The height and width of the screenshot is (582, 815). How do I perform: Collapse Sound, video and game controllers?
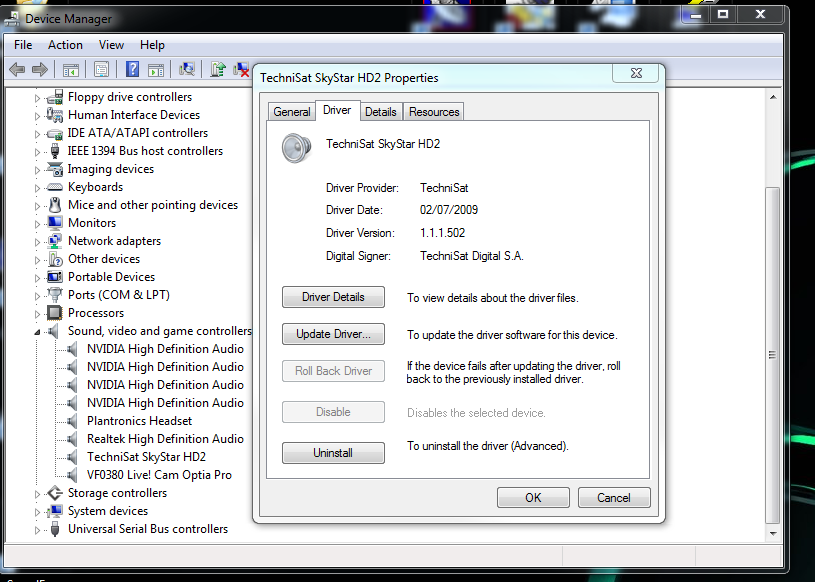click(x=37, y=332)
